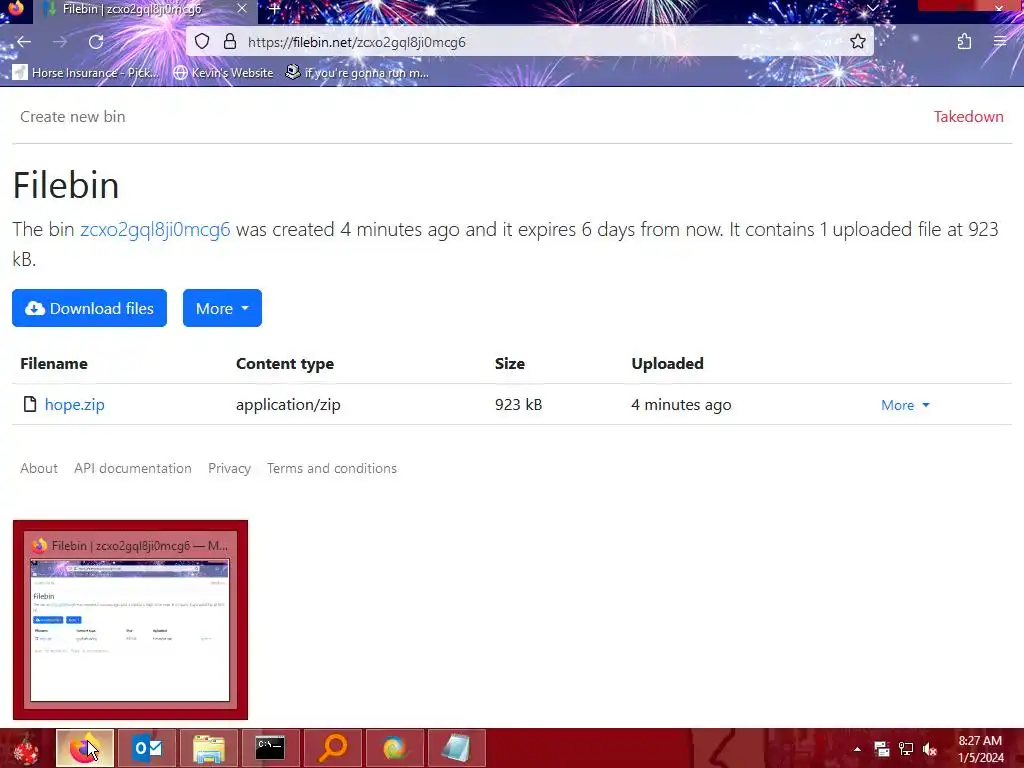Open the orange magnifier search app
This screenshot has height=768, width=1024.
coord(332,748)
